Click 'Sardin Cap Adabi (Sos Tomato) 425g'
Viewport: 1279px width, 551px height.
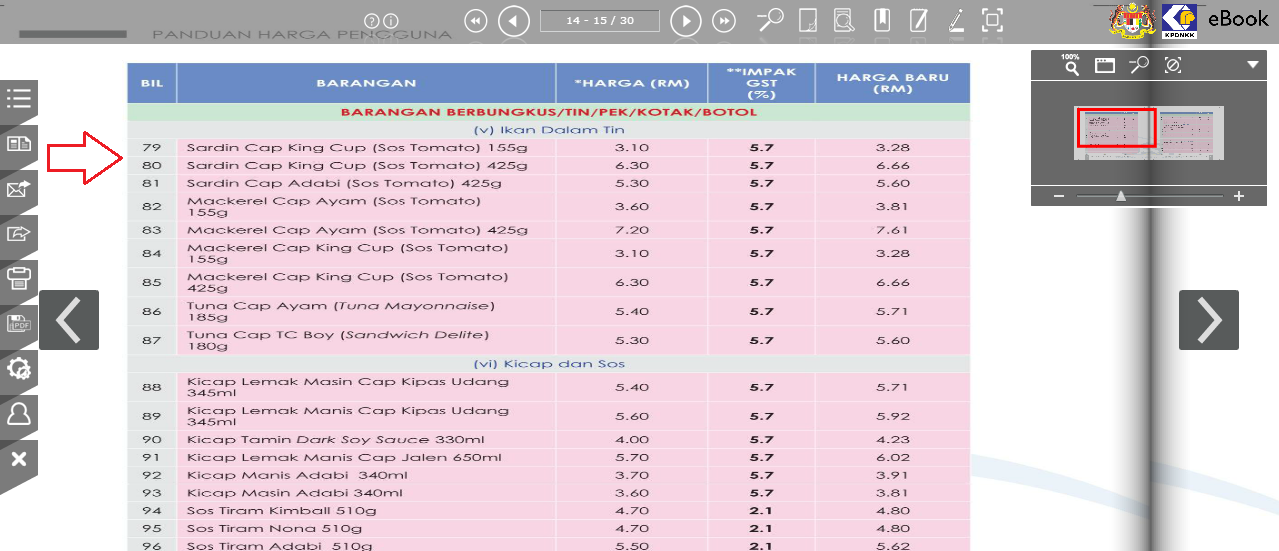pos(344,183)
